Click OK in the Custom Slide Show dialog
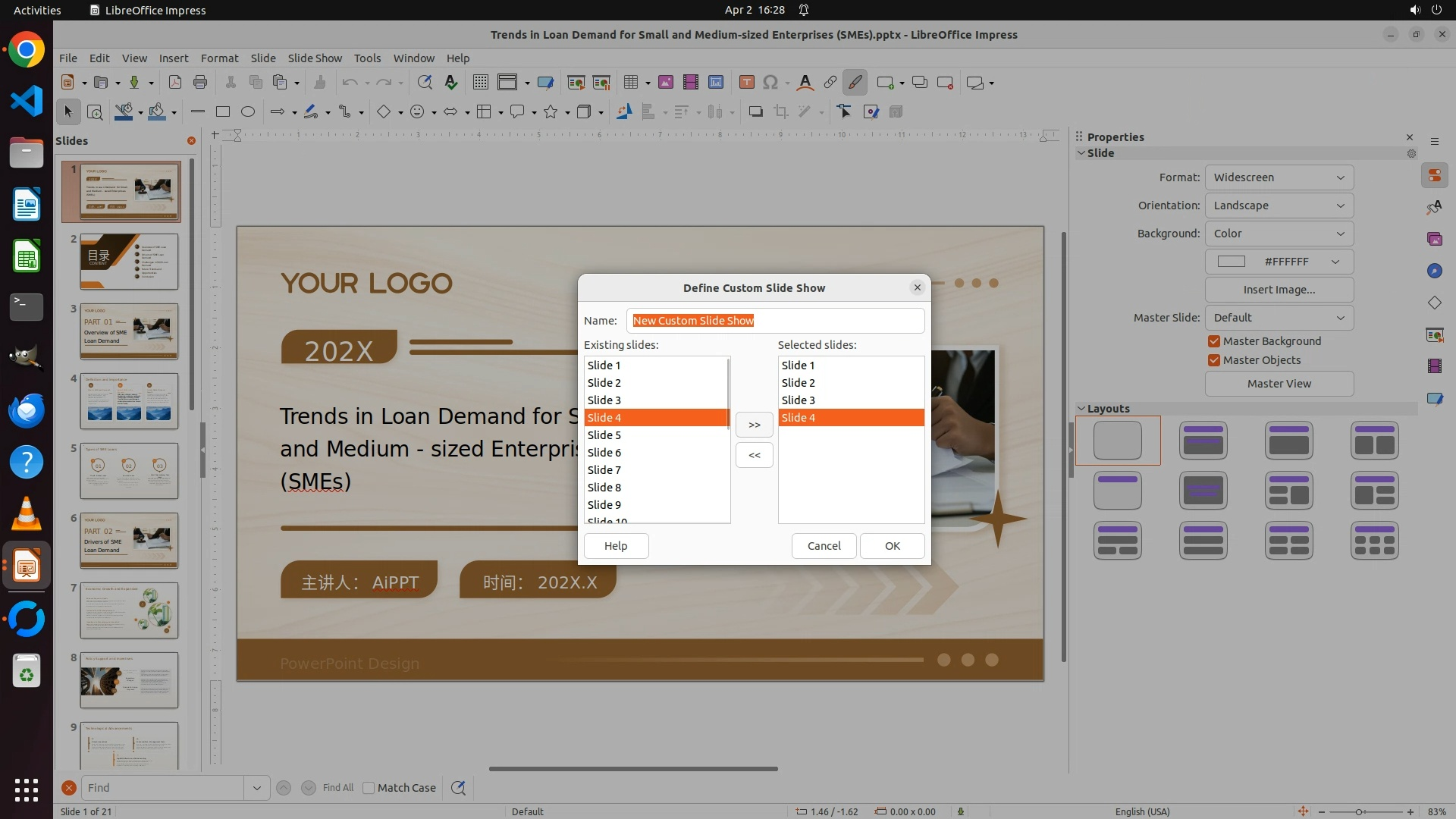The height and width of the screenshot is (819, 1456). [892, 546]
